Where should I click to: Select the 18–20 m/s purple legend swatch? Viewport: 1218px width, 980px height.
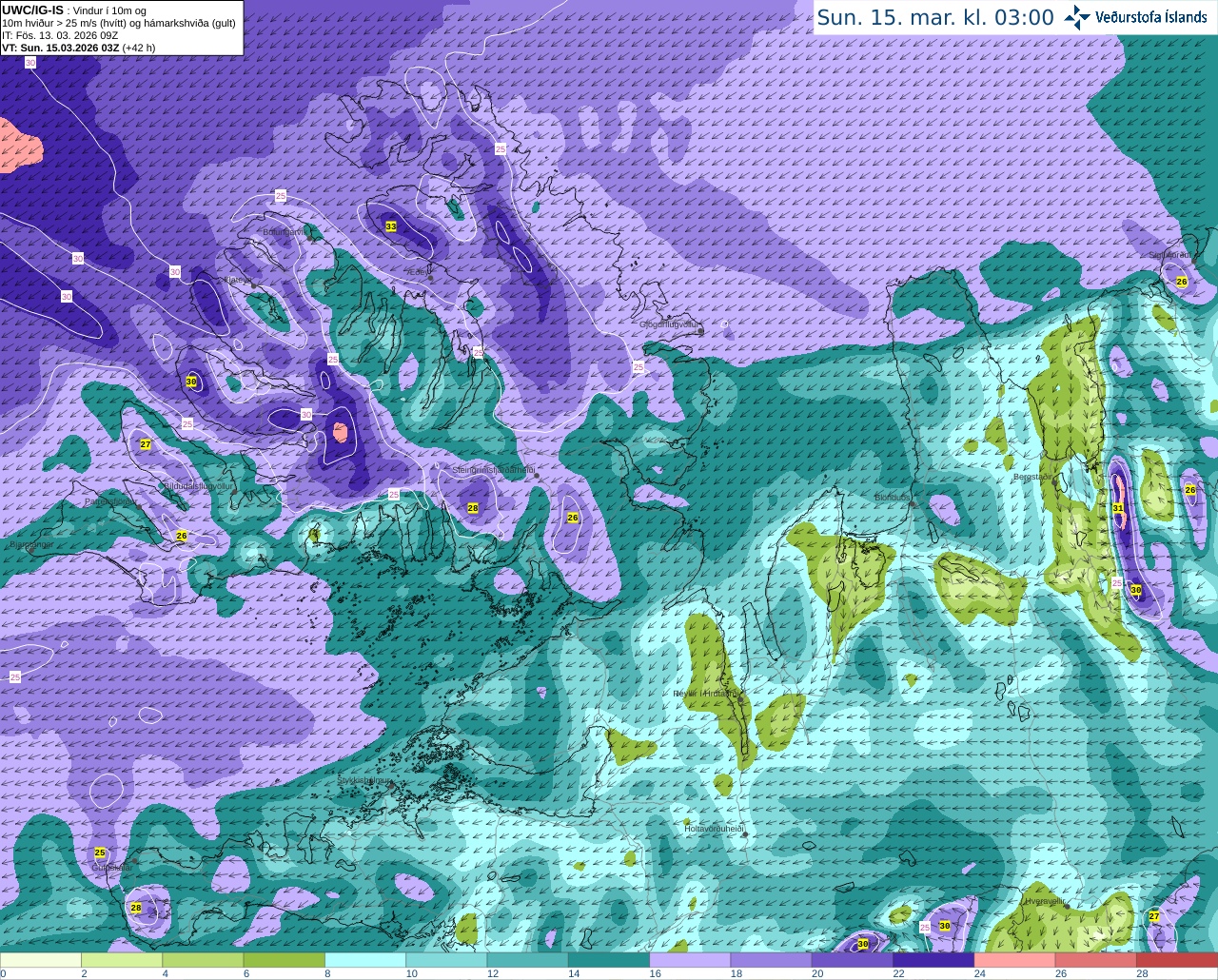[772, 960]
